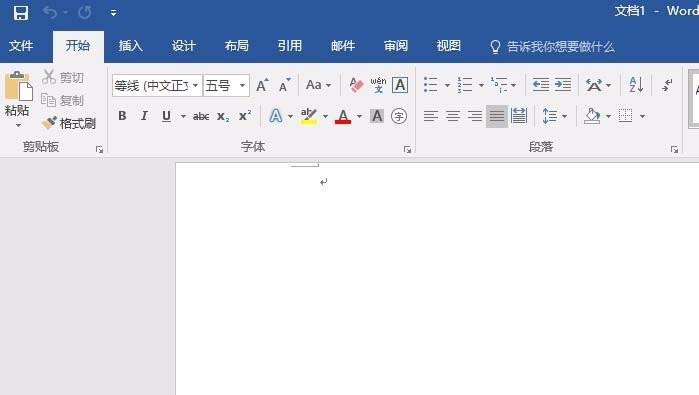
Task: Click the Grow Font size icon
Action: tap(262, 85)
